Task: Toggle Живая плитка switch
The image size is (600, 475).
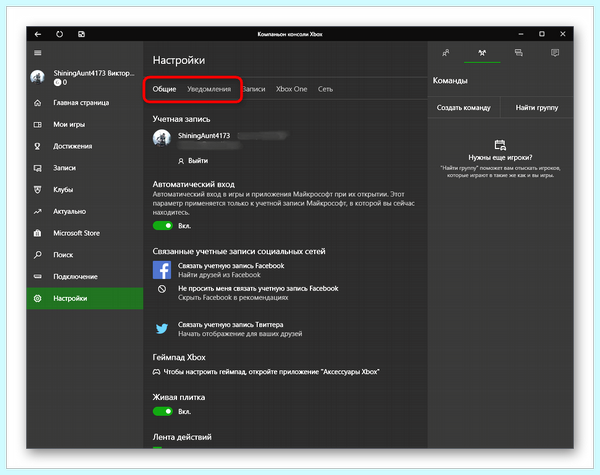Action: (x=163, y=411)
